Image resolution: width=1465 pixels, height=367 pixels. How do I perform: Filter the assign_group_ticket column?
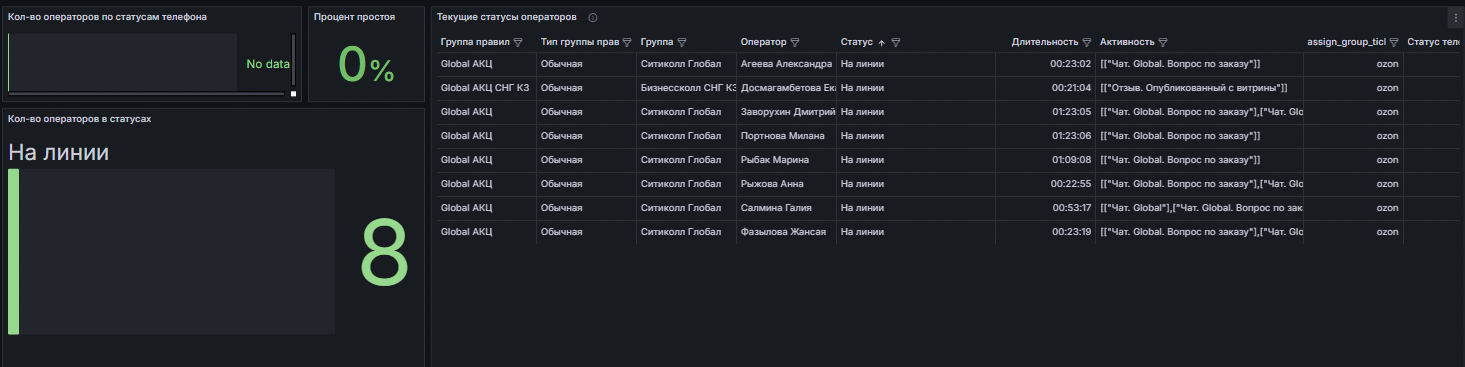tap(1393, 43)
